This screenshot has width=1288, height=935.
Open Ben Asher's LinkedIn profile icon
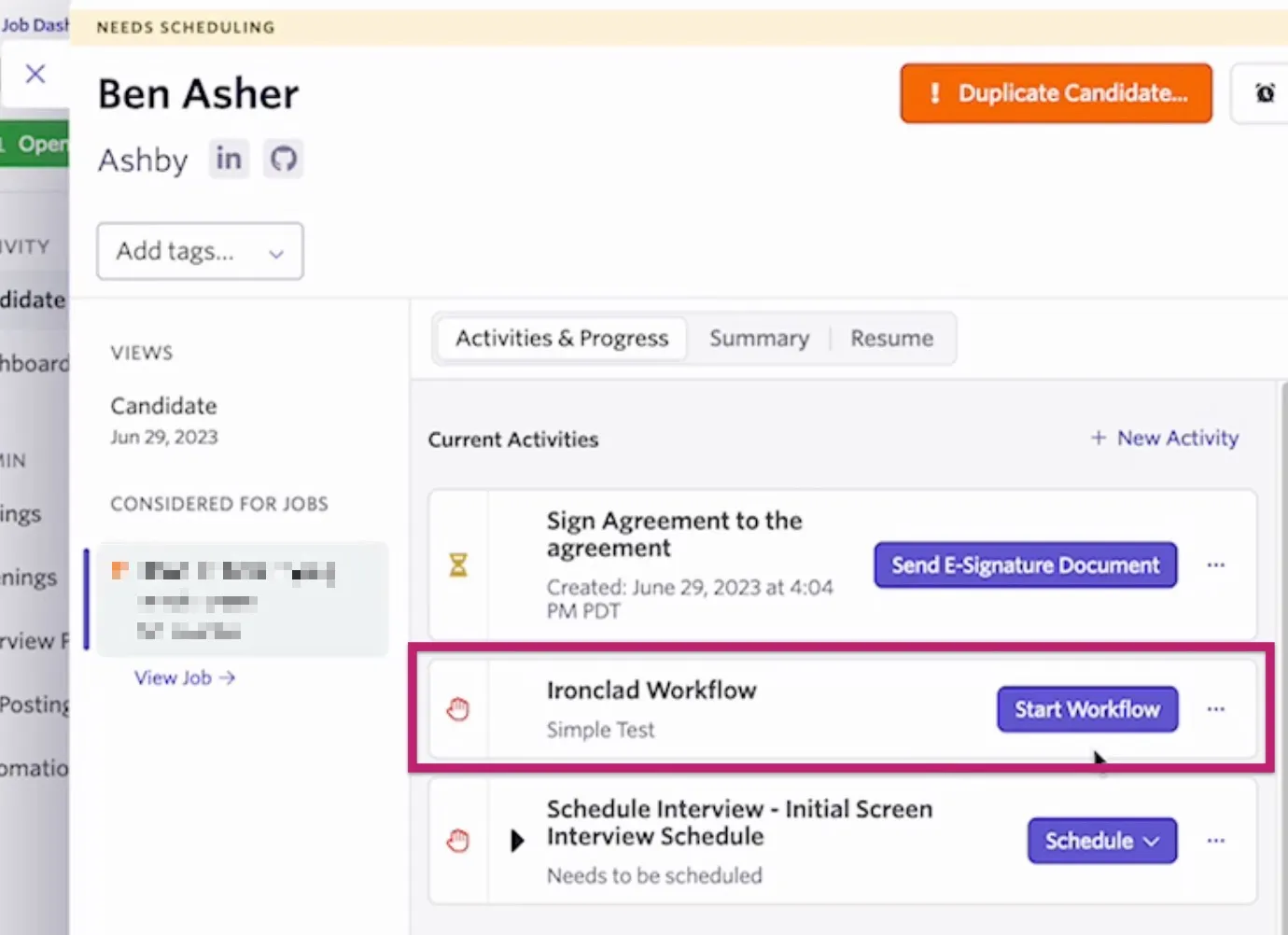pyautogui.click(x=229, y=159)
